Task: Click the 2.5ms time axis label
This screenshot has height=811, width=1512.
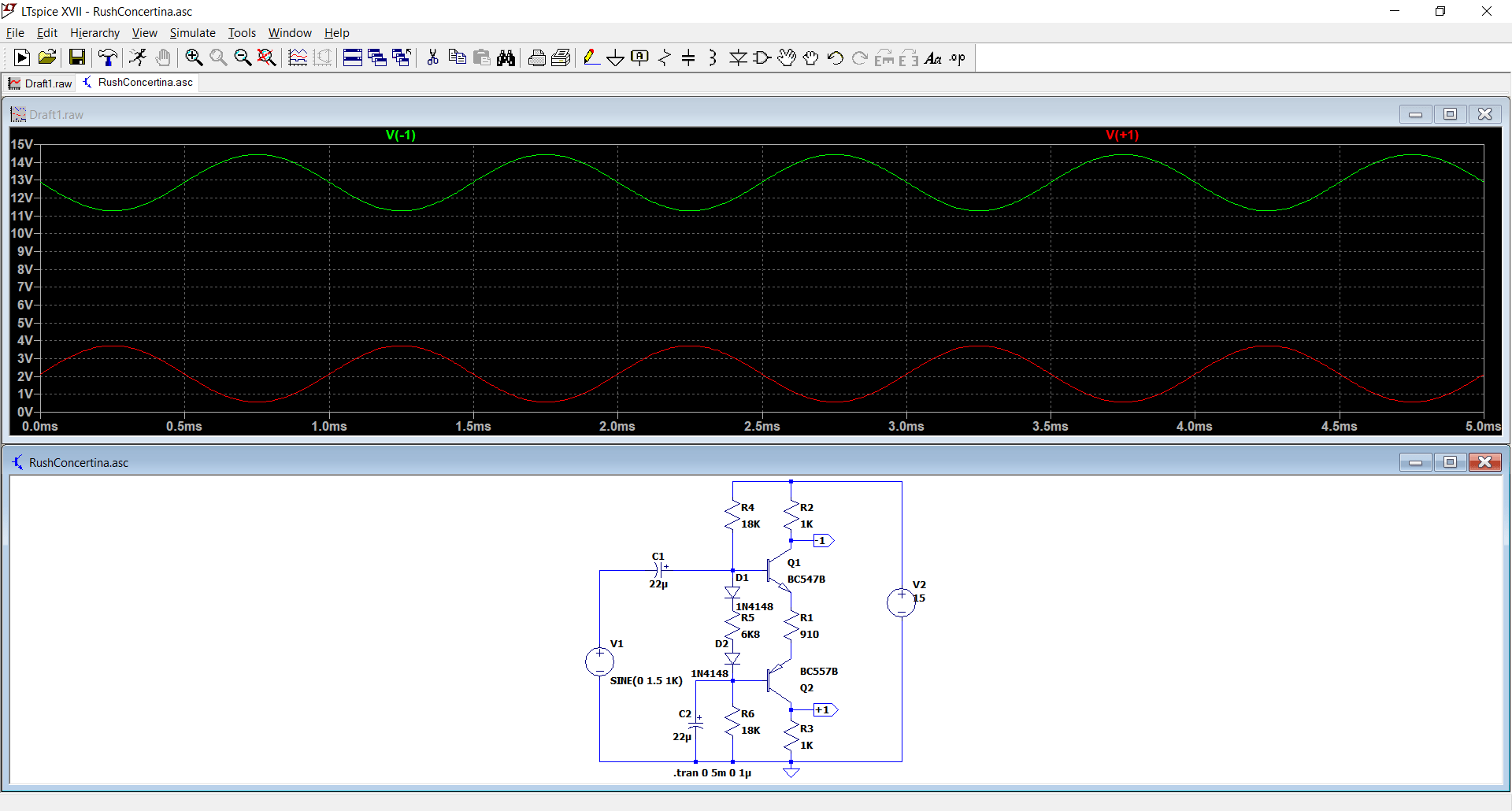Action: tap(762, 426)
